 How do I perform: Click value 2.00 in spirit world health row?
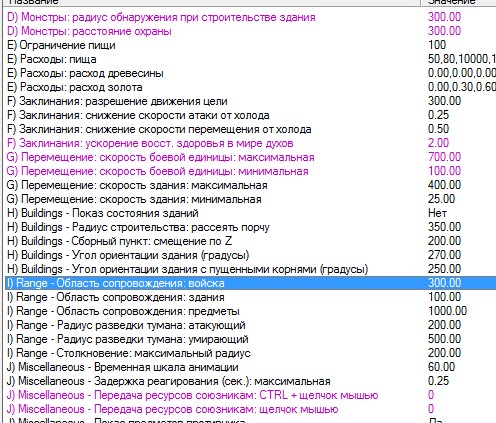(x=439, y=143)
